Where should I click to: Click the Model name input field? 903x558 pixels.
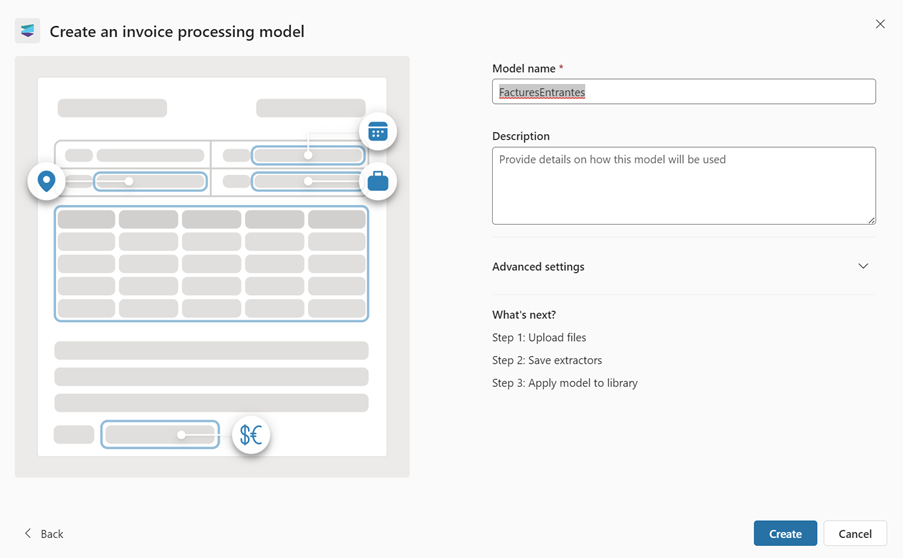click(684, 92)
